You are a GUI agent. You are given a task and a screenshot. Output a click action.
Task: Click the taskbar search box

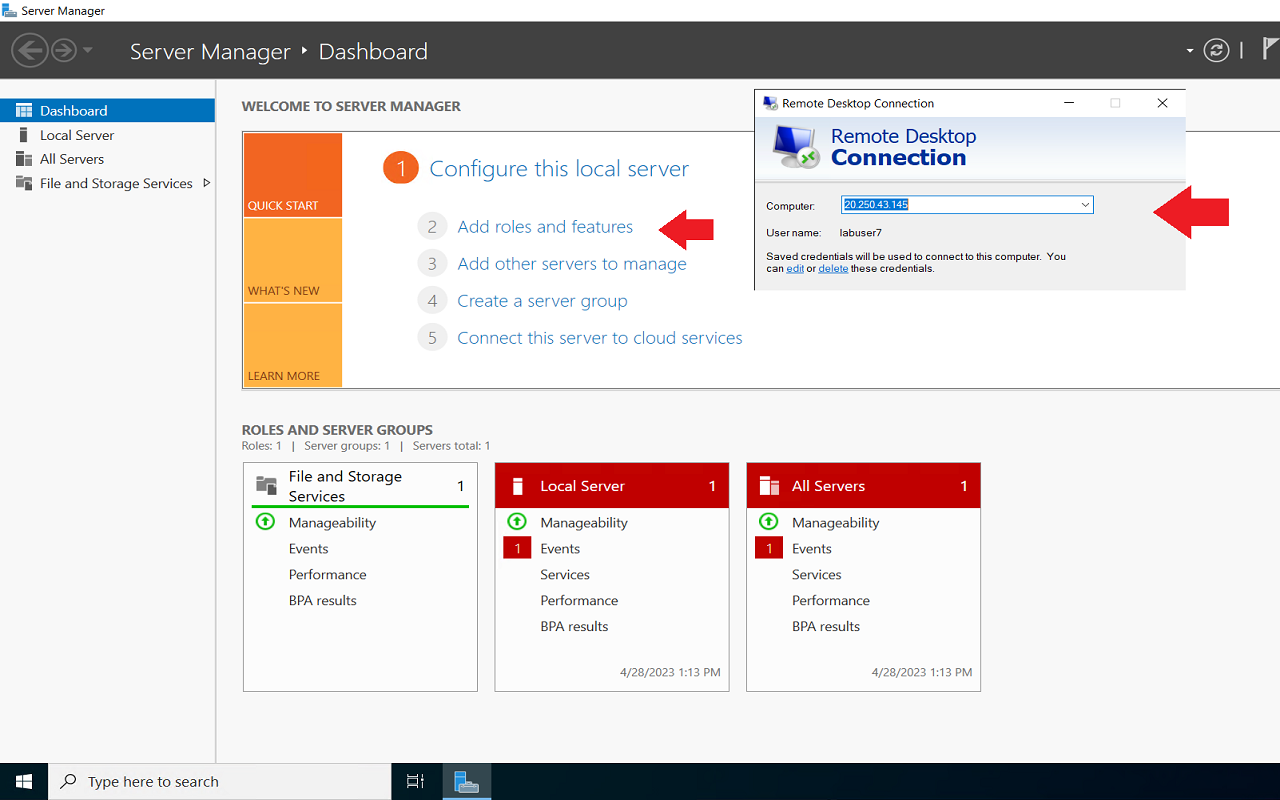(x=219, y=781)
